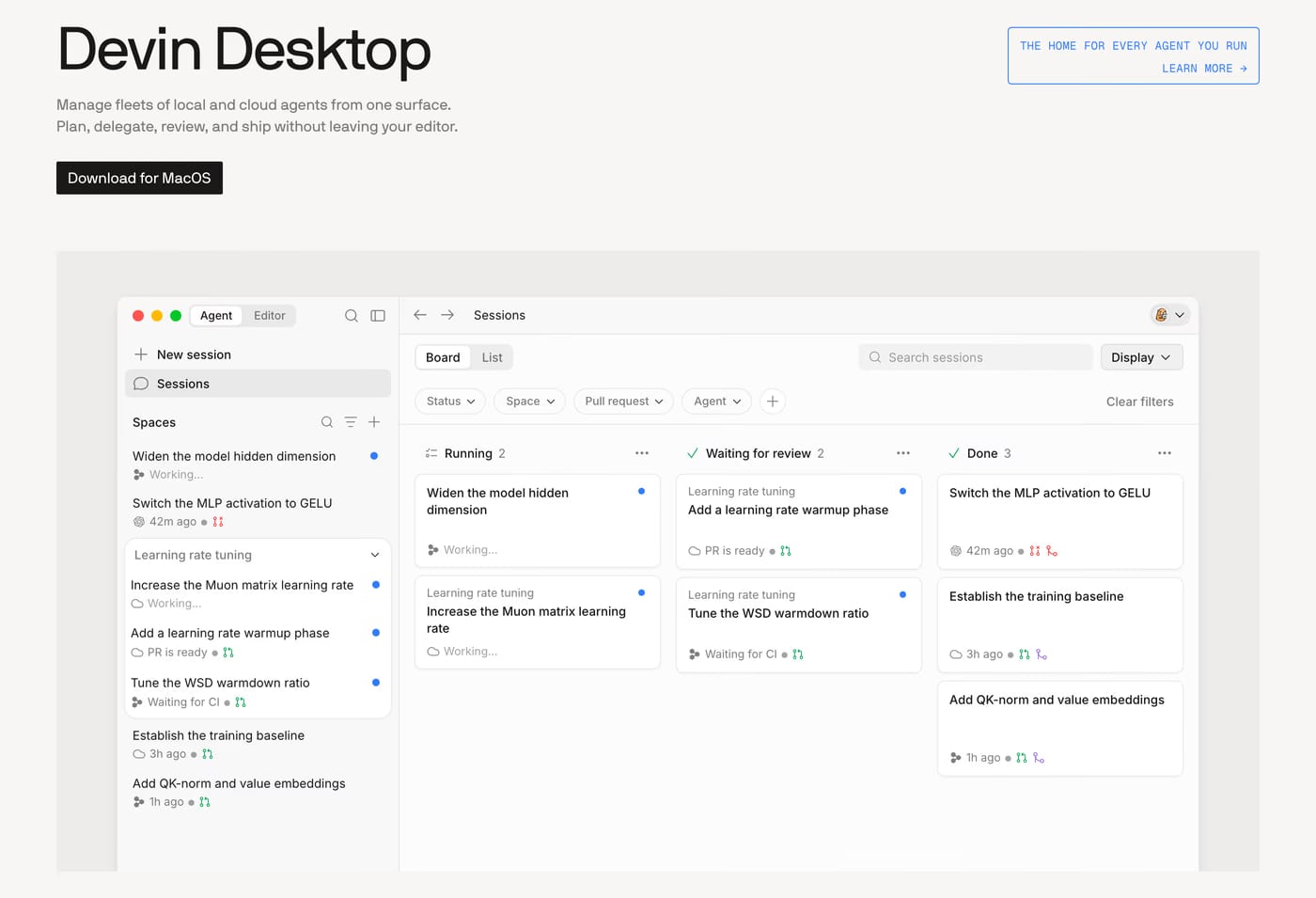Screen dimensions: 1316x898
Task: Select sidebar session Add a learning rate warmup phase
Action: (x=258, y=642)
